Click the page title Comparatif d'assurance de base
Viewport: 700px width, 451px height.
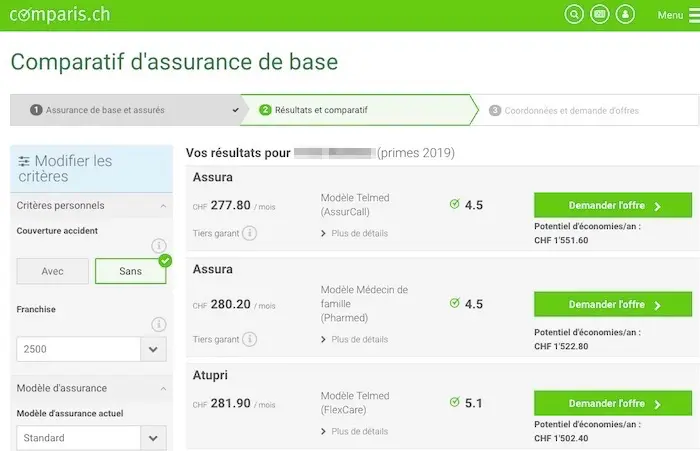(x=174, y=62)
